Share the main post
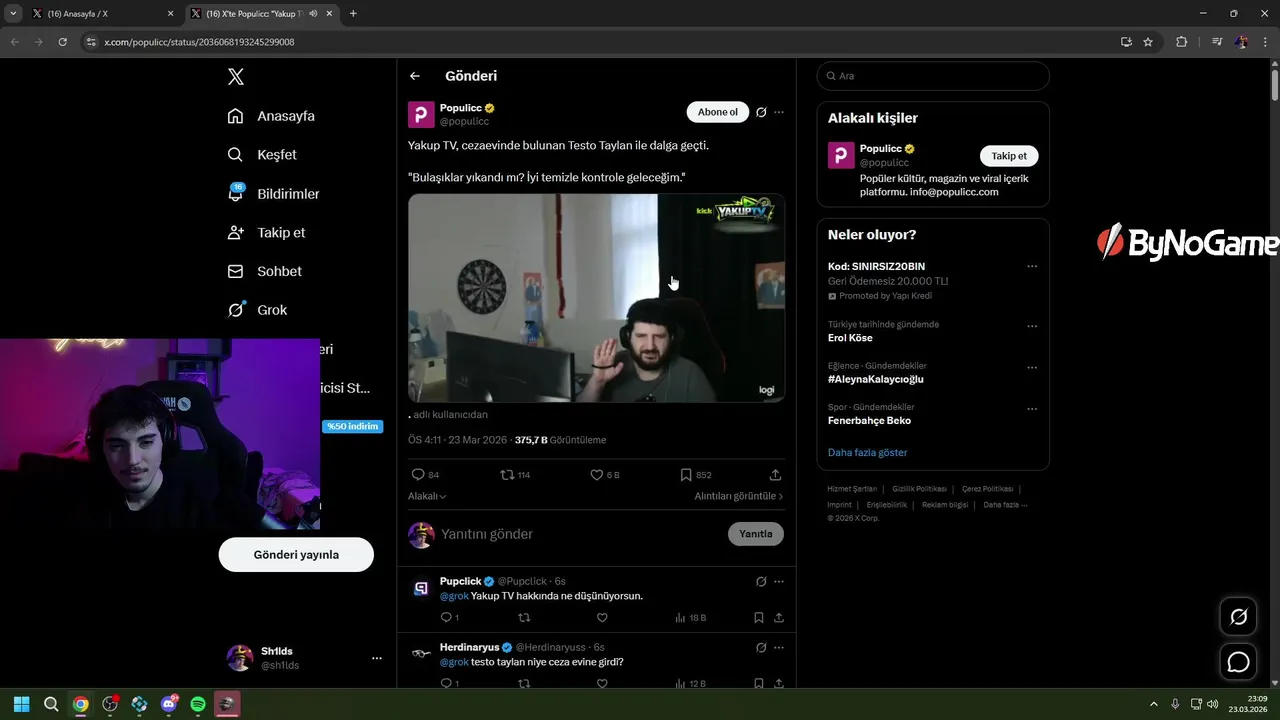1280x720 pixels. click(x=775, y=475)
